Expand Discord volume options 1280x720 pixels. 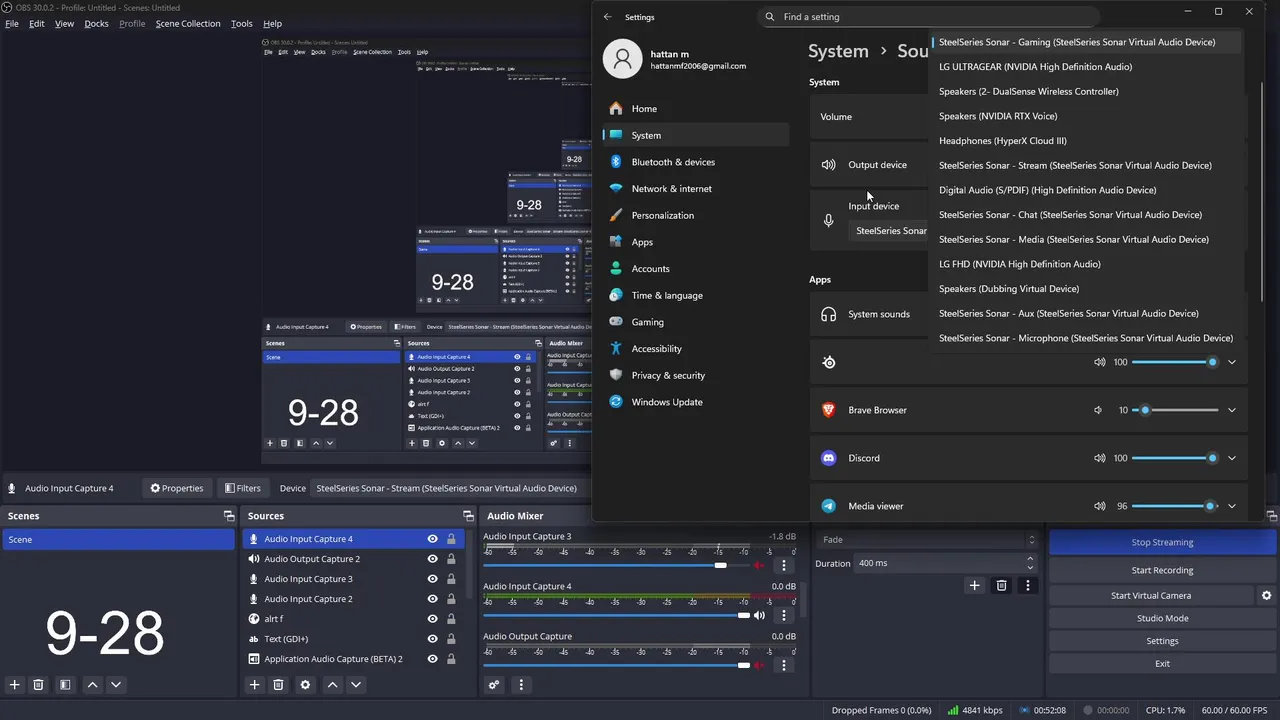click(1232, 458)
